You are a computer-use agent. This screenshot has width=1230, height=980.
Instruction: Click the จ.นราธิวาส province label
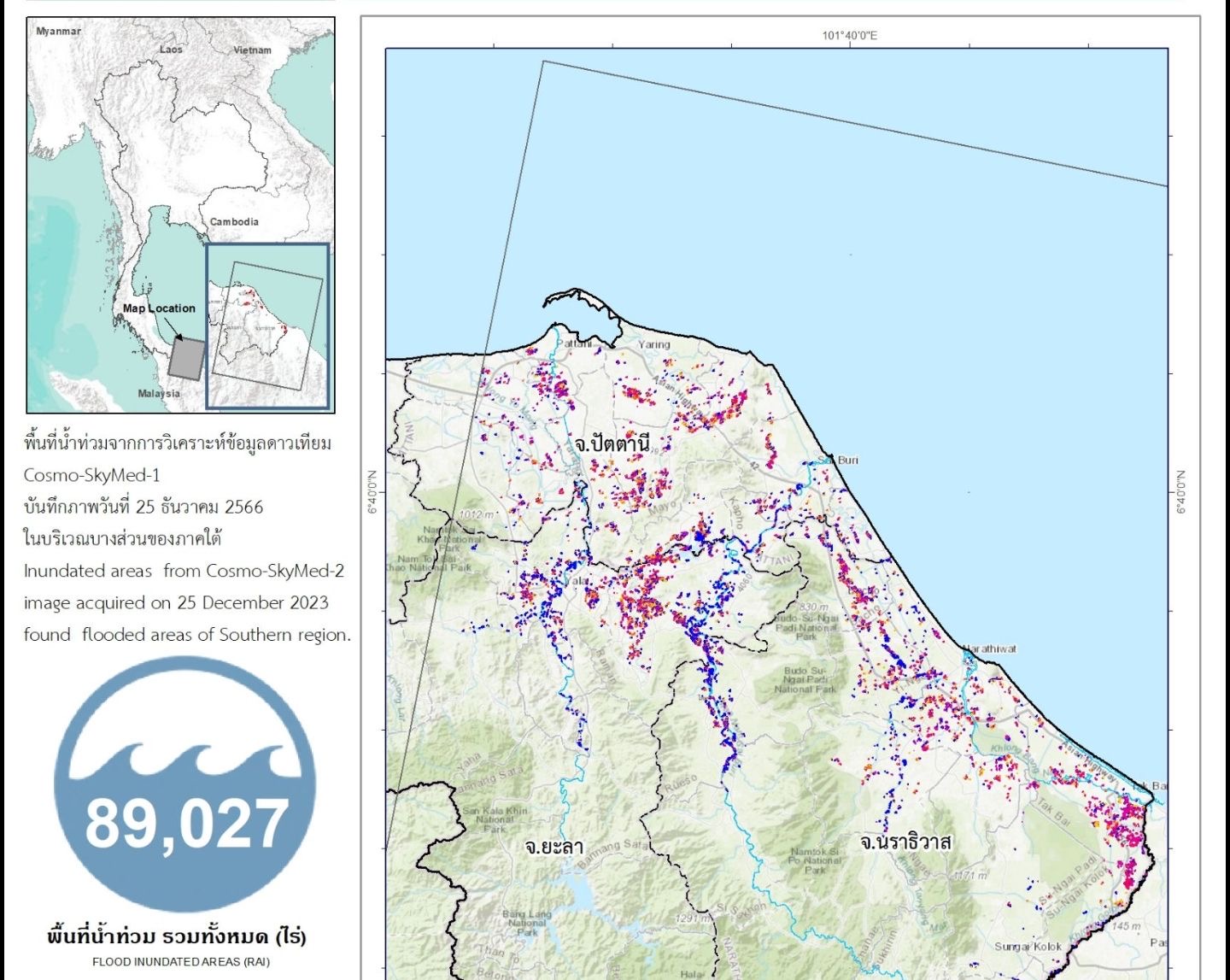905,842
